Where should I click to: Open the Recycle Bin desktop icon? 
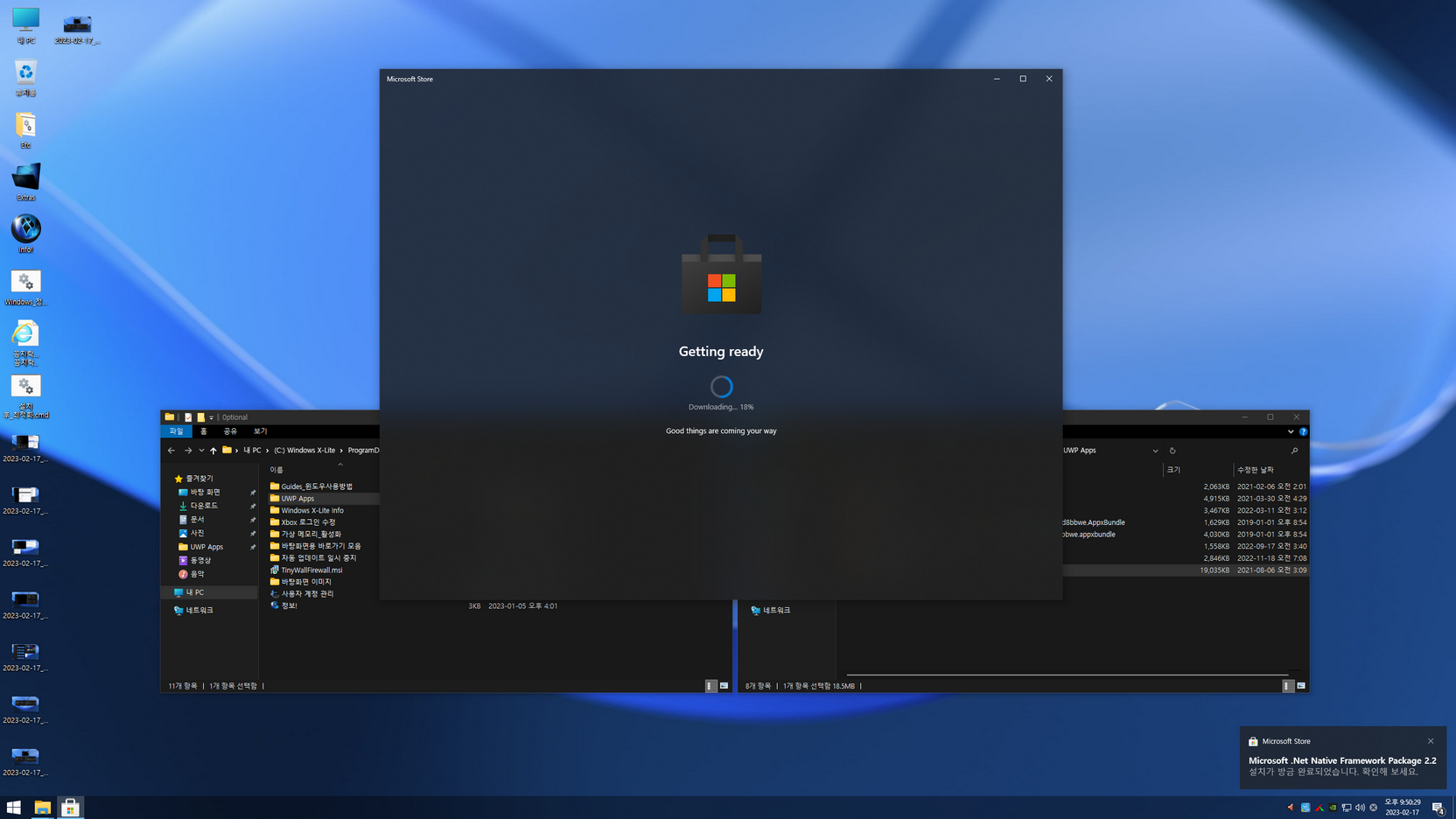click(25, 78)
